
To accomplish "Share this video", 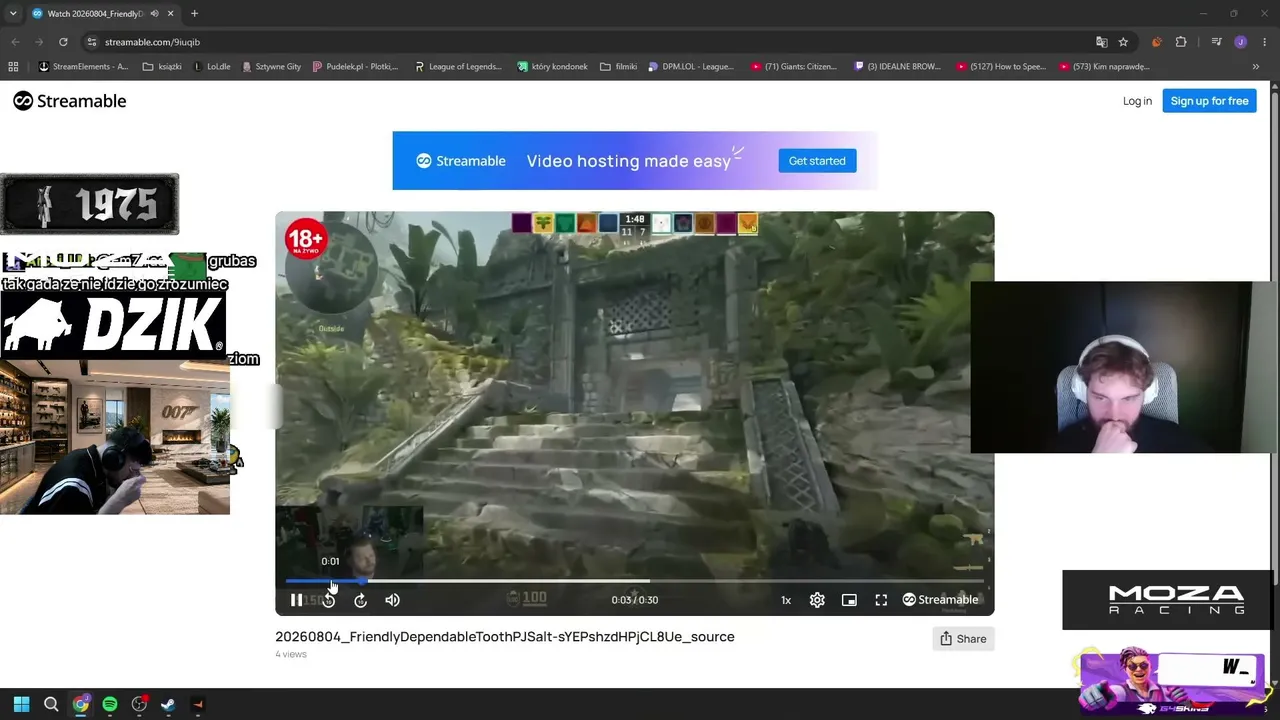I will 963,639.
